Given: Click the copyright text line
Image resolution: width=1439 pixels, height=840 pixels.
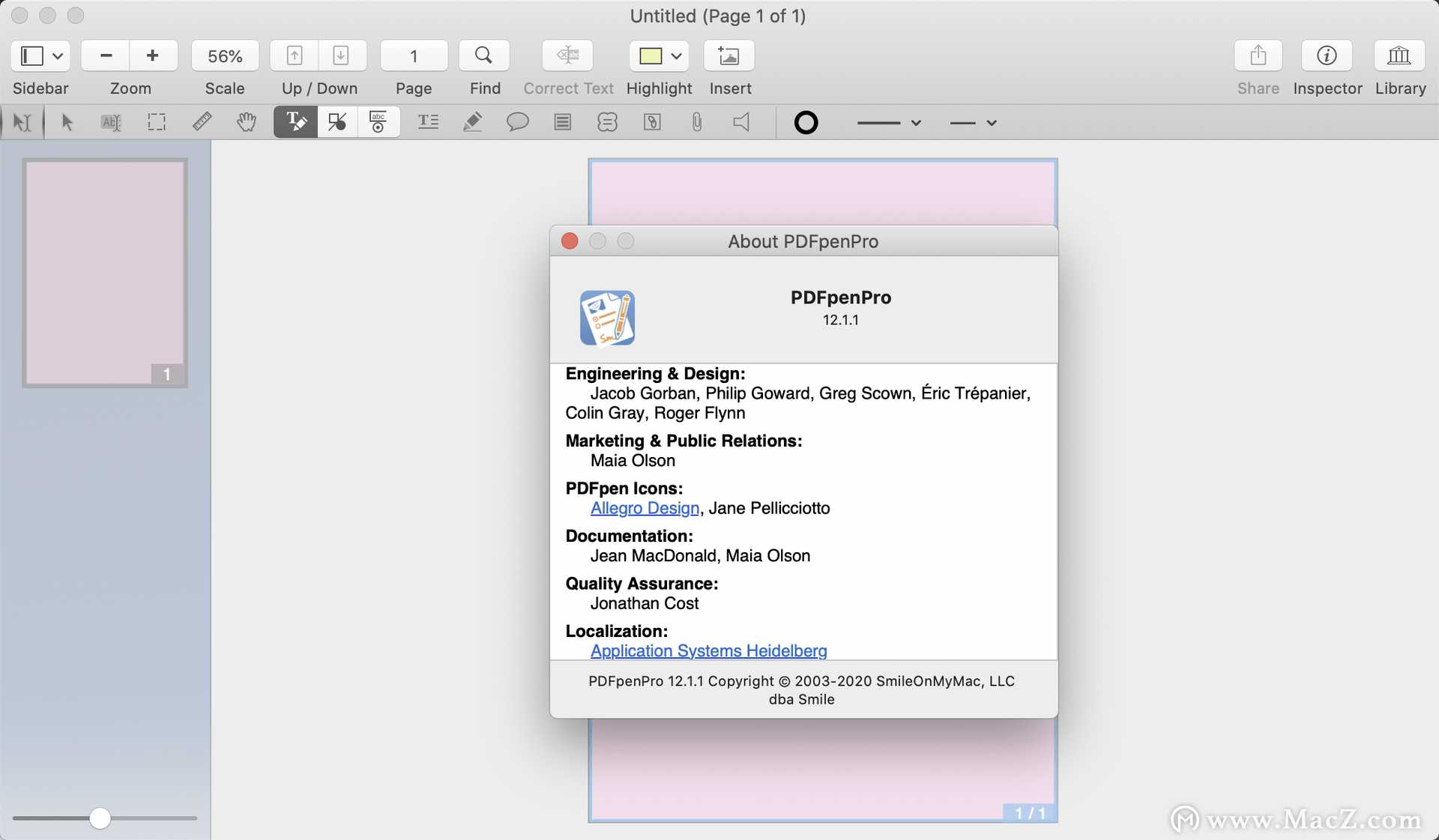Looking at the screenshot, I should (x=801, y=689).
